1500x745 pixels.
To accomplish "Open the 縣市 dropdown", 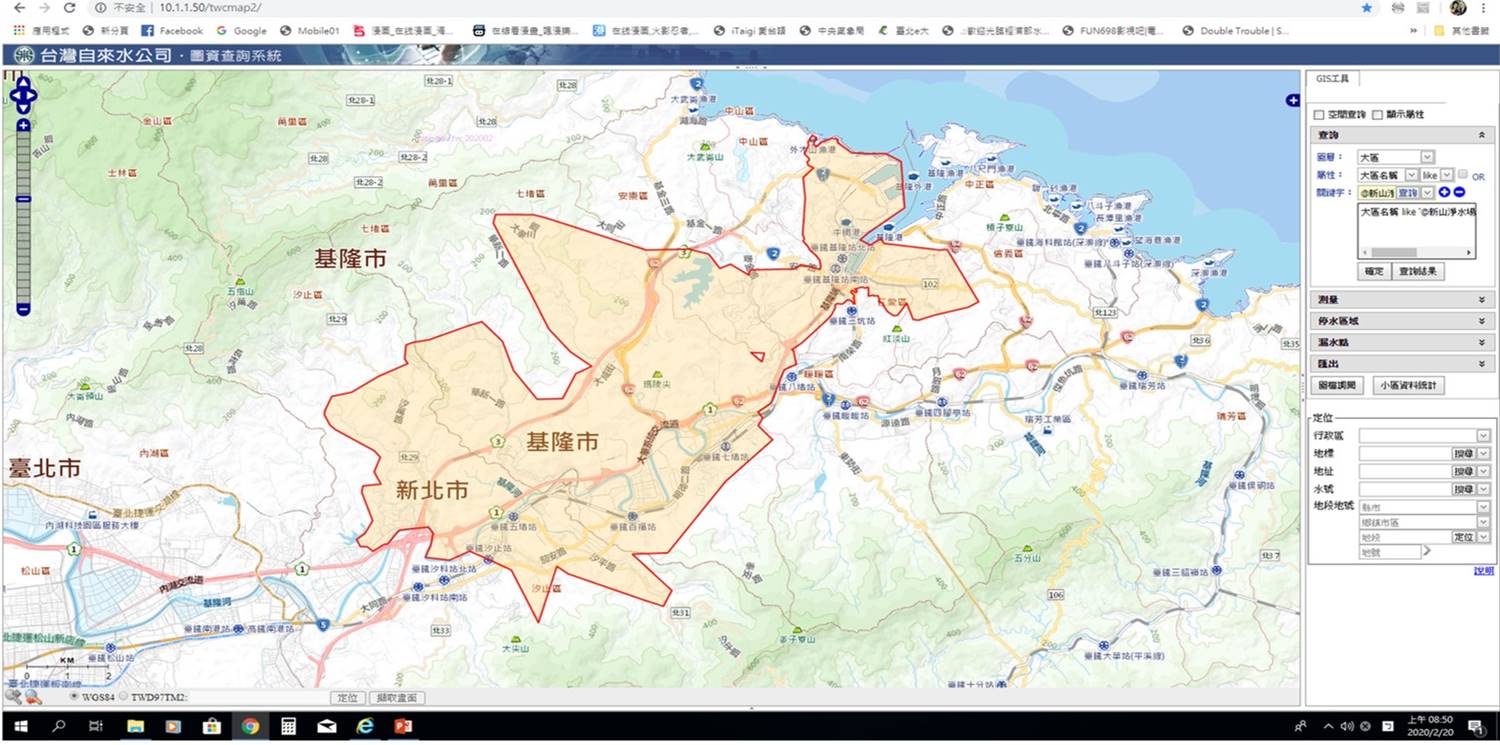I will point(1424,507).
